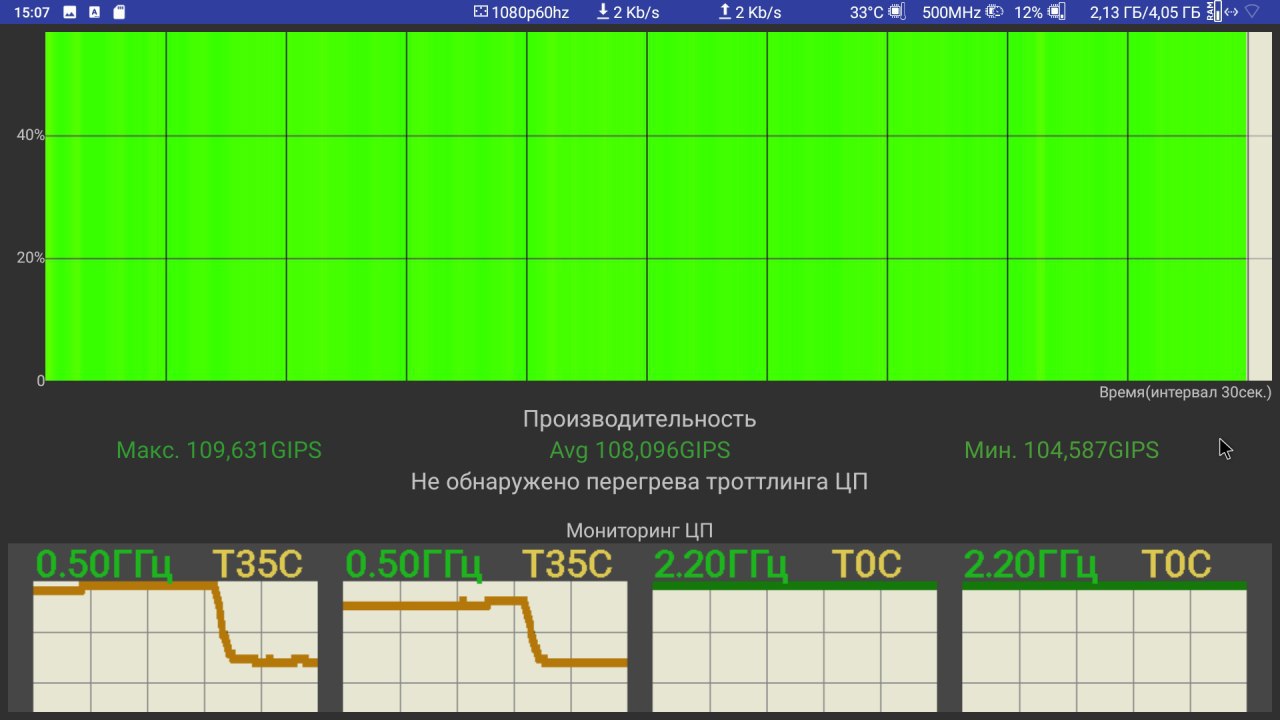Click the ethernet arrows connection icon

point(1230,12)
